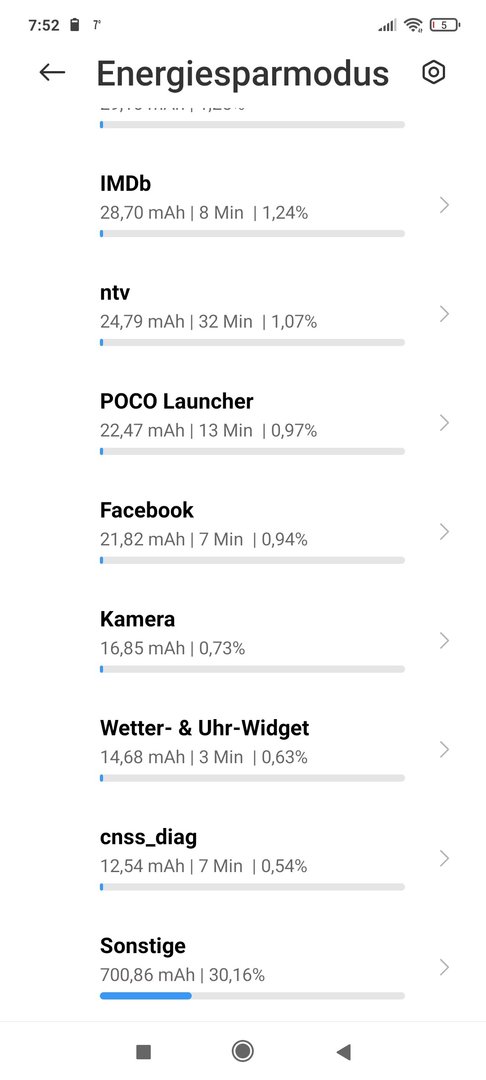Image resolution: width=486 pixels, height=1080 pixels.
Task: Open settings via hexagon gear icon
Action: 434,72
